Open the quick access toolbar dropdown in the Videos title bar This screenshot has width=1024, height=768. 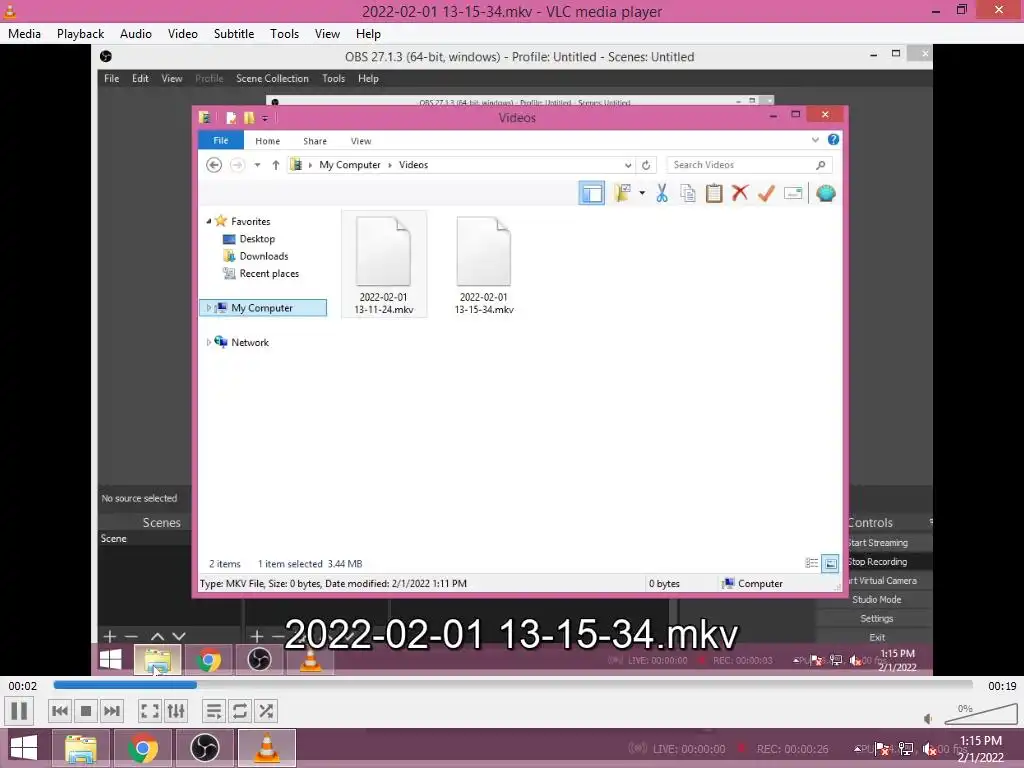point(264,118)
